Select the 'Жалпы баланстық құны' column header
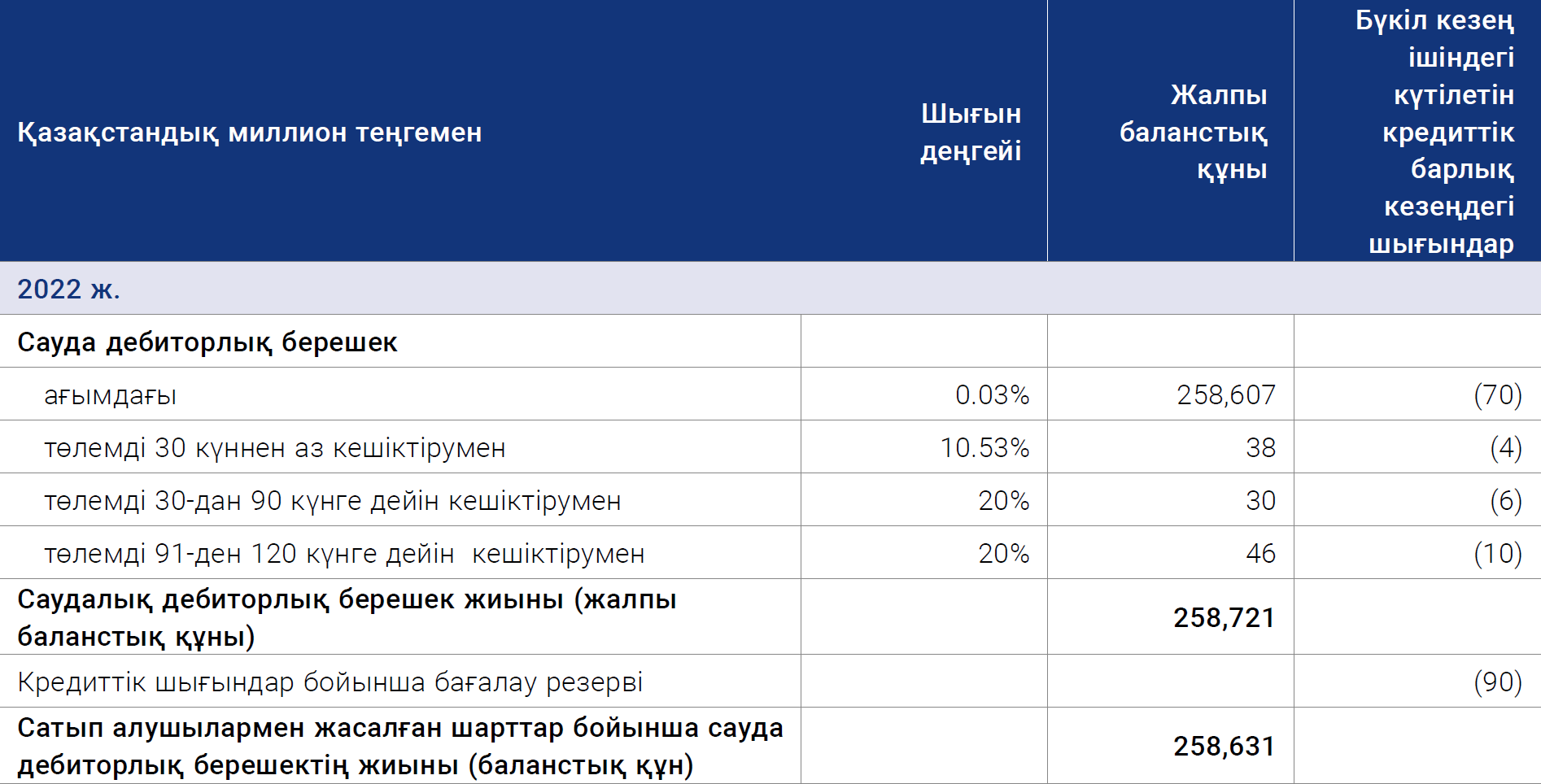 1193,132
